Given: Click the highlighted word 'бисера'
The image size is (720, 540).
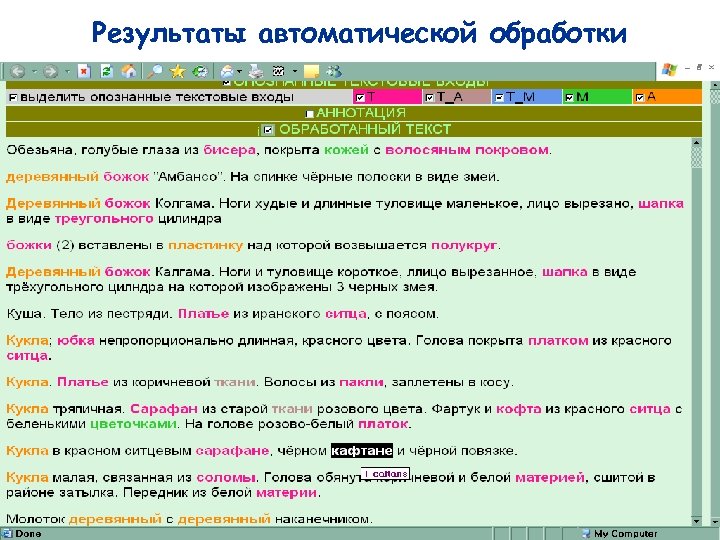Looking at the screenshot, I should 229,150.
